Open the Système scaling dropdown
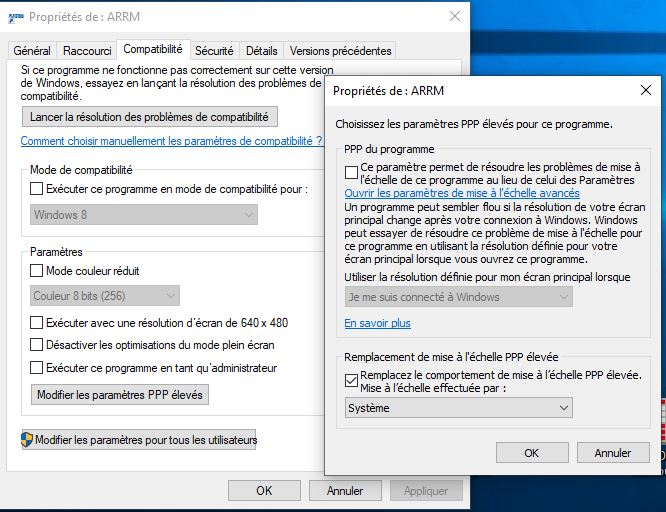Screen dimensions: 666x512 click(x=458, y=408)
